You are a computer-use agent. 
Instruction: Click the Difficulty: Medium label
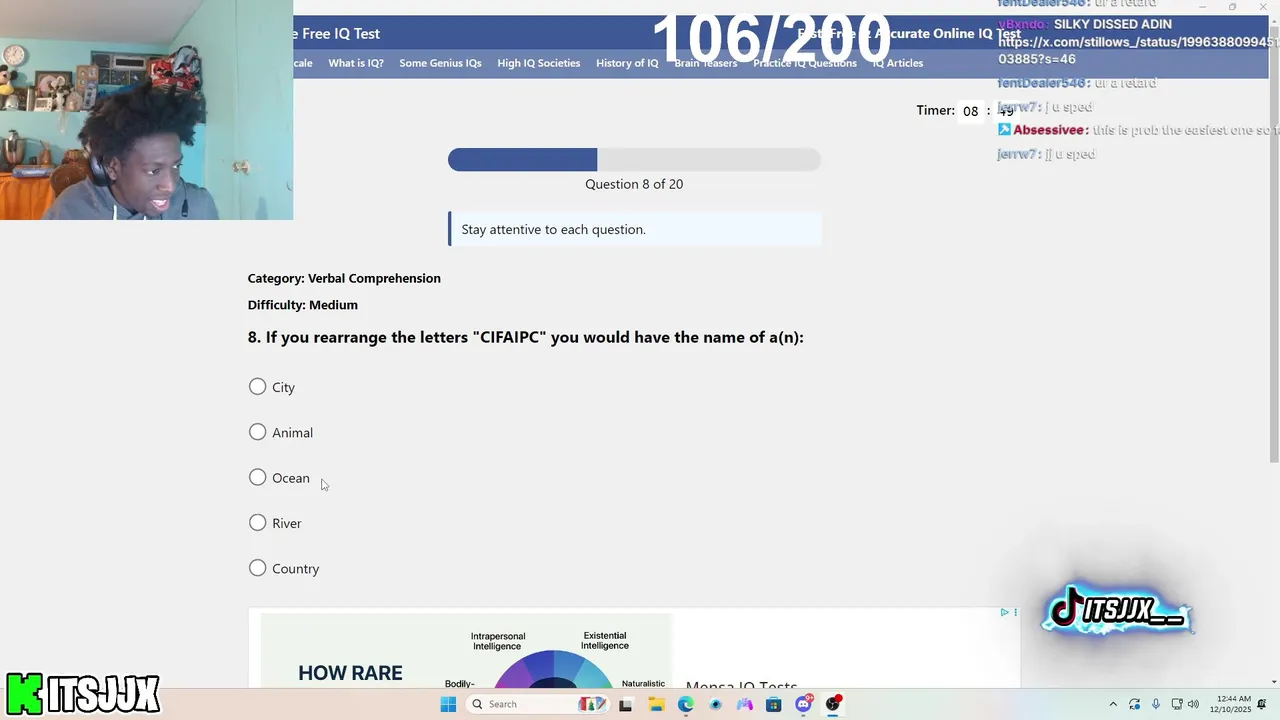coord(303,305)
